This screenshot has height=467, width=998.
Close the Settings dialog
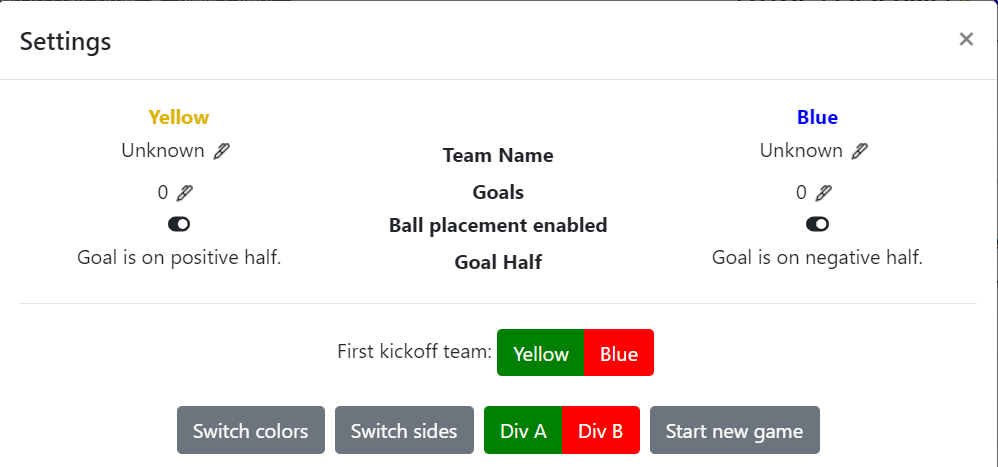(x=966, y=40)
